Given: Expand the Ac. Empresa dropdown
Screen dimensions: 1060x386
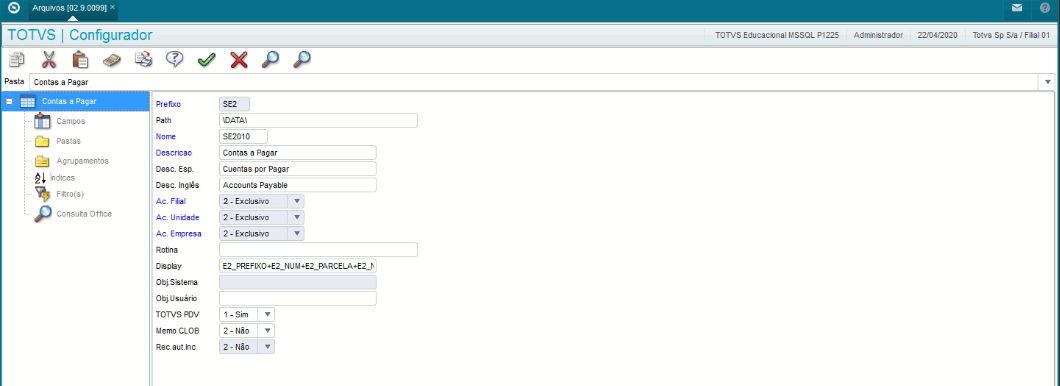Looking at the screenshot, I should (x=296, y=234).
